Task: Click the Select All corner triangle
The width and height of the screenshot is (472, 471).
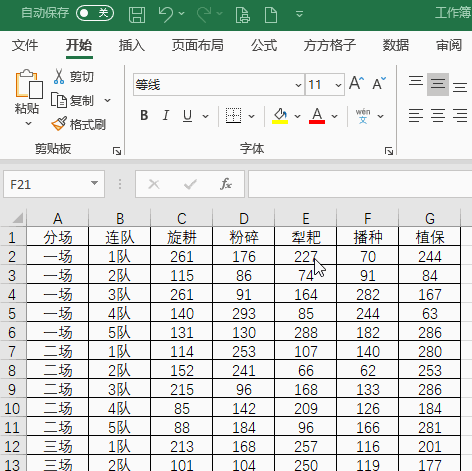Action: point(17,218)
